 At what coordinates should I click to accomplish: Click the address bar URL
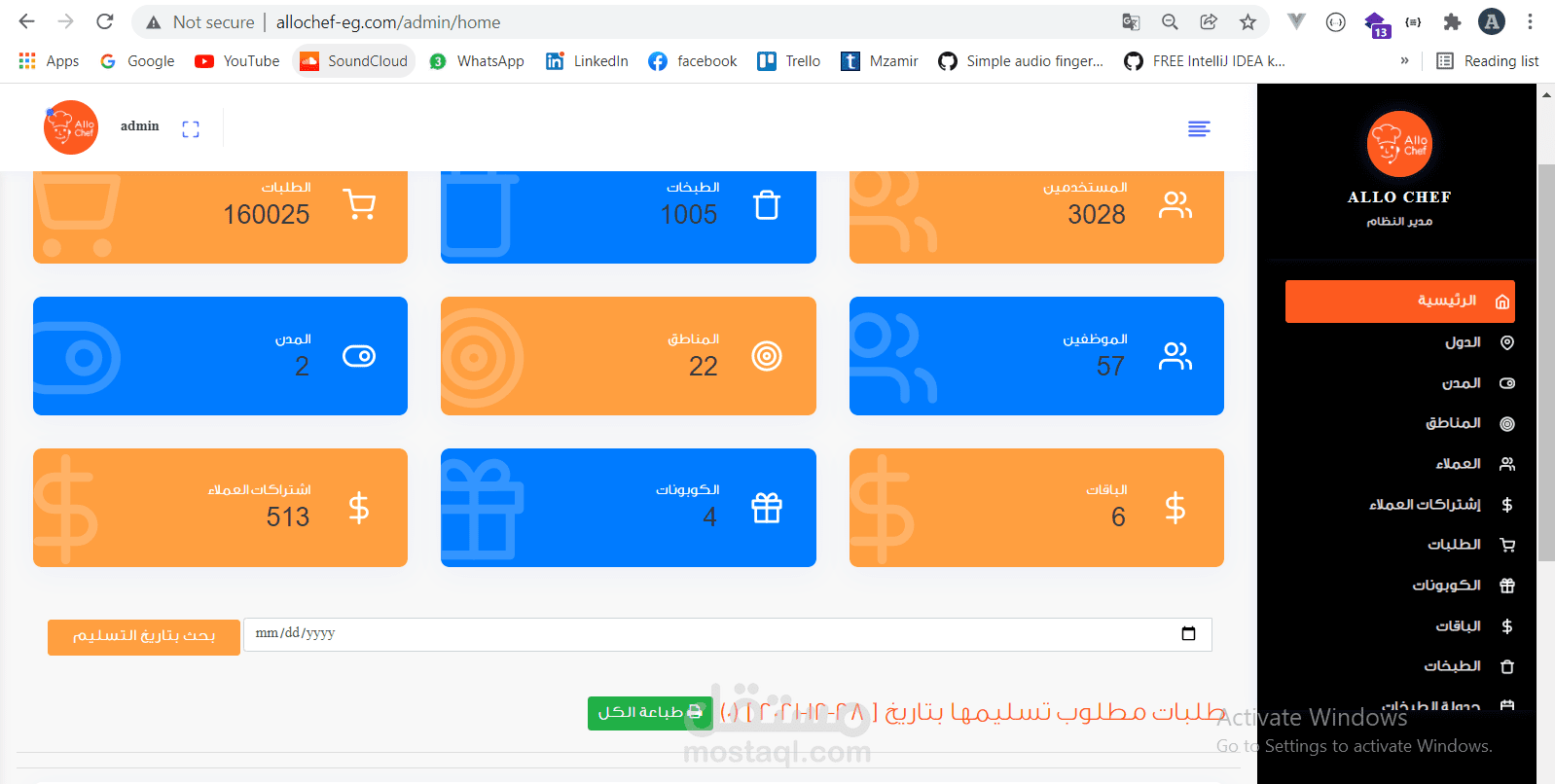(x=388, y=21)
